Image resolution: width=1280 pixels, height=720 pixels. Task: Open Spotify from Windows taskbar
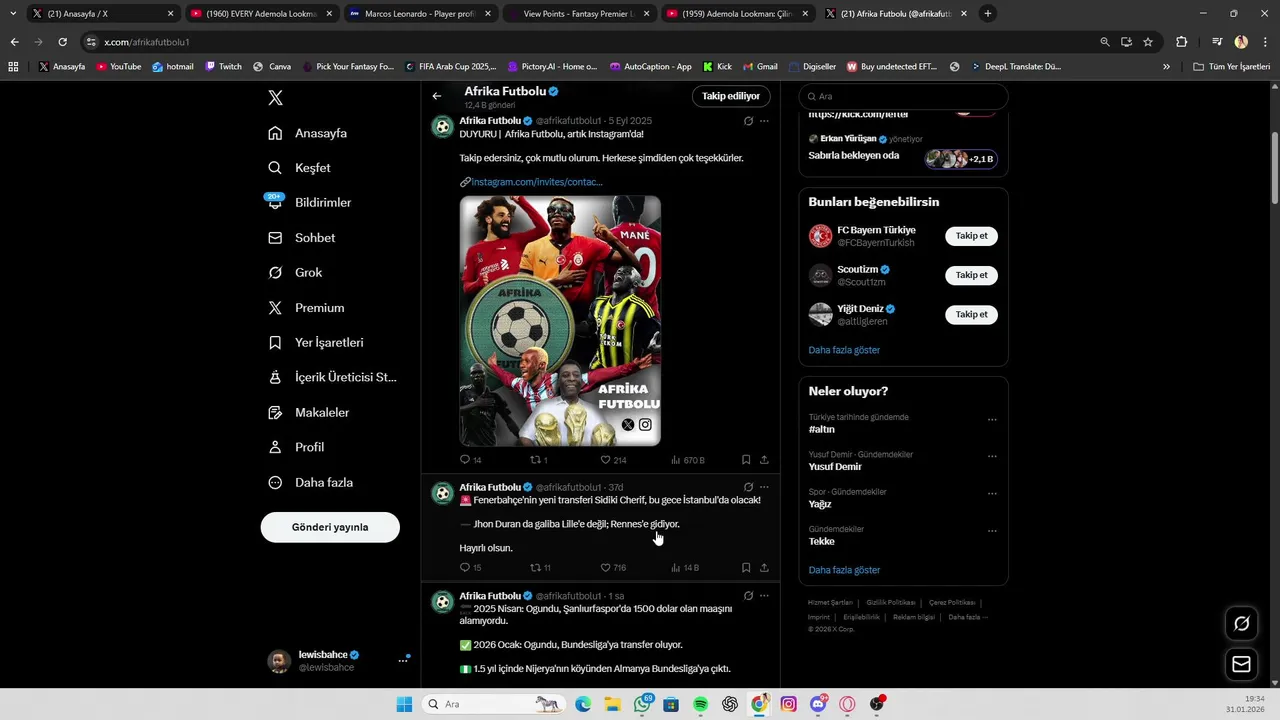701,704
